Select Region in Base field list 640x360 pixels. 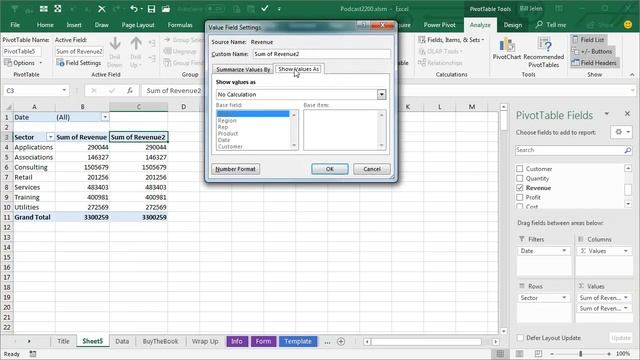[x=227, y=120]
